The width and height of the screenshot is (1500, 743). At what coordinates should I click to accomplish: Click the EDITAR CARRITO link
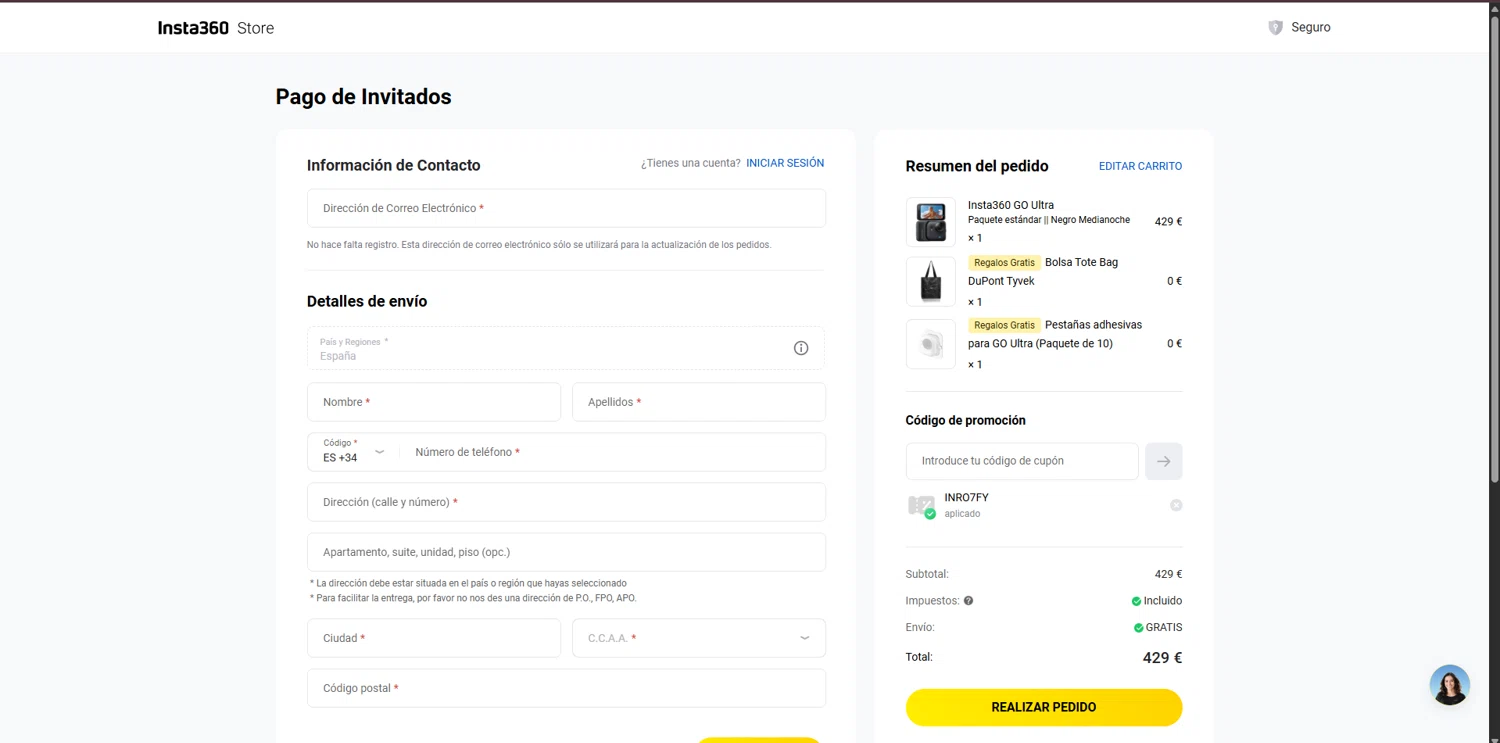tap(1140, 166)
